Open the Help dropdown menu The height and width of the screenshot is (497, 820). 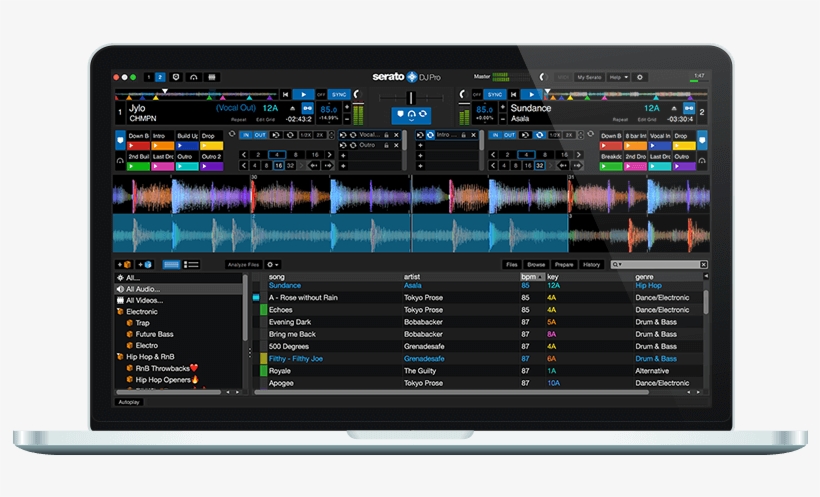(x=618, y=77)
